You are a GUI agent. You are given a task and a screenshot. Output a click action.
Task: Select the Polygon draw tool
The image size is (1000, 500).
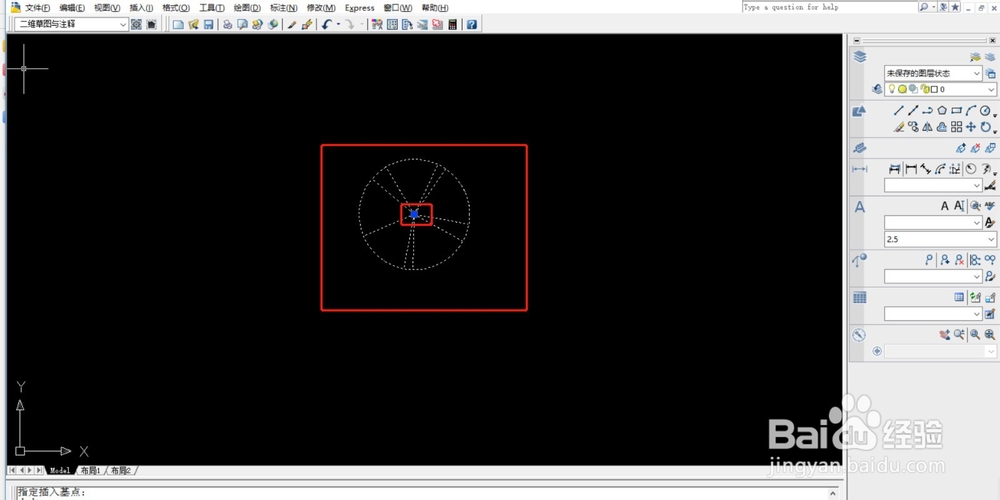[x=942, y=110]
